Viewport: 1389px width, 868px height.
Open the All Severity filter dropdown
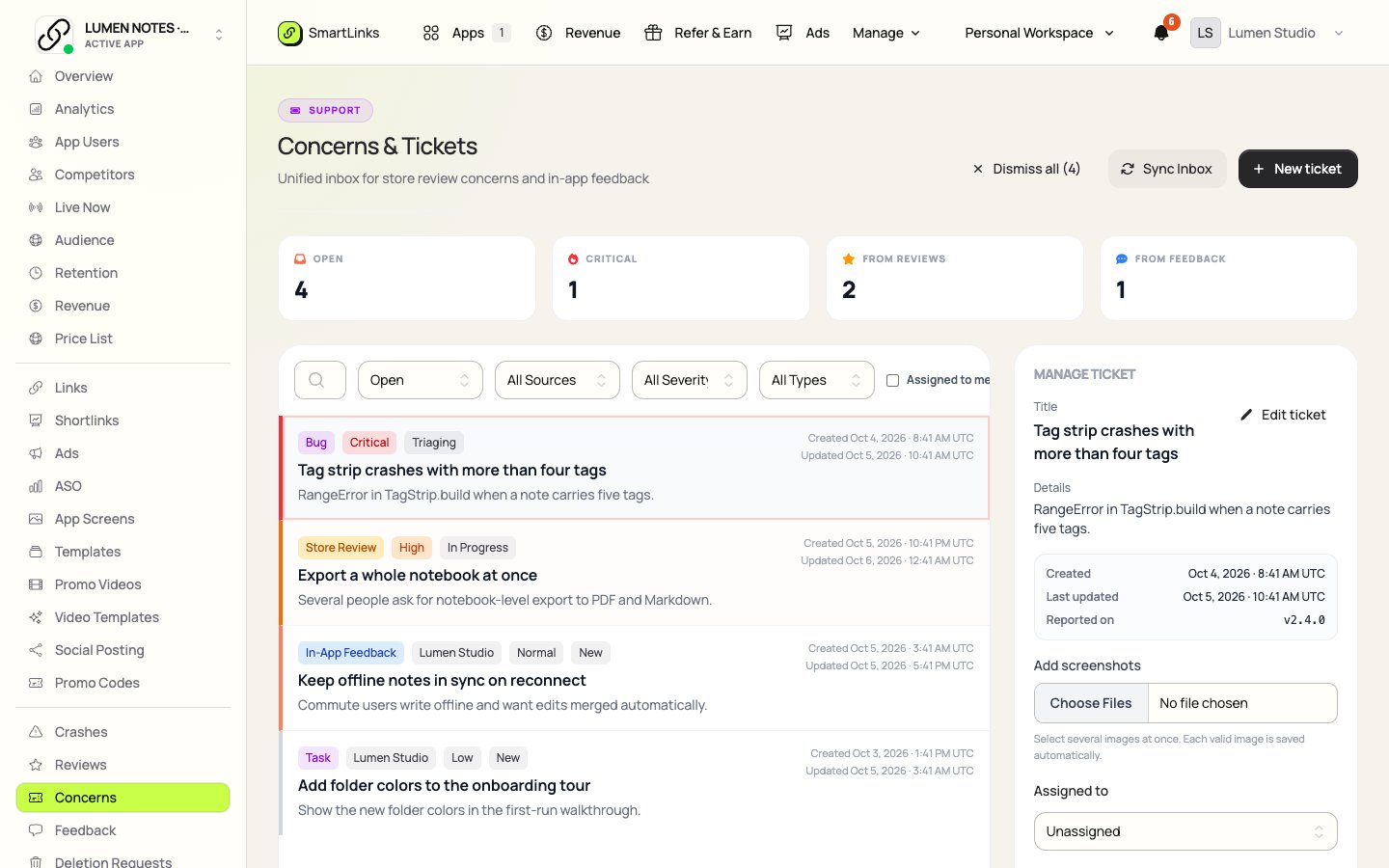[x=690, y=380]
